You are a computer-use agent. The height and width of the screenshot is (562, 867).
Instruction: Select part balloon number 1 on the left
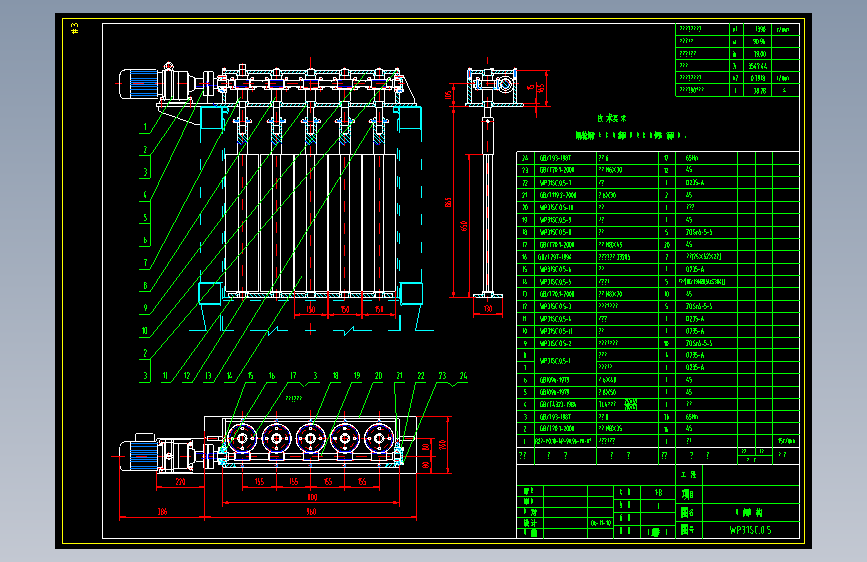pos(145,127)
